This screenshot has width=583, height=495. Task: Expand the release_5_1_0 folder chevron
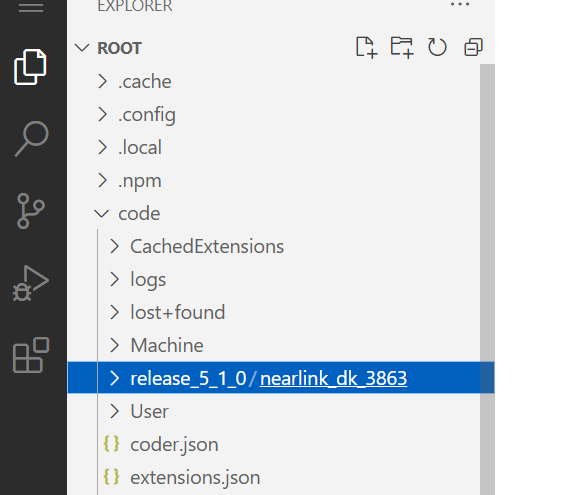point(115,378)
